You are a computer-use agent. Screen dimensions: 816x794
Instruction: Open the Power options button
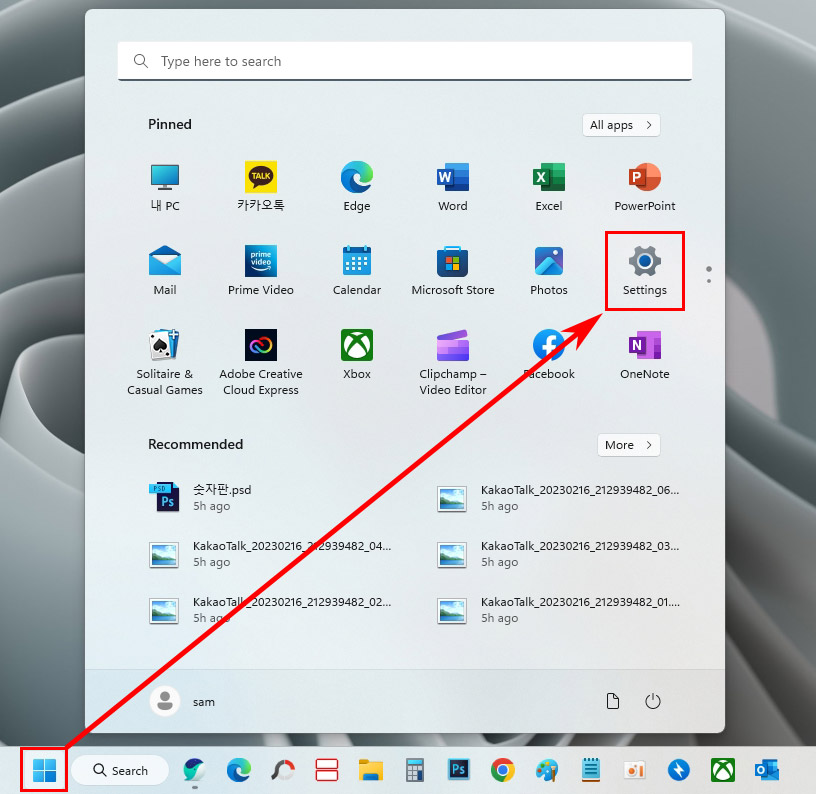[653, 701]
